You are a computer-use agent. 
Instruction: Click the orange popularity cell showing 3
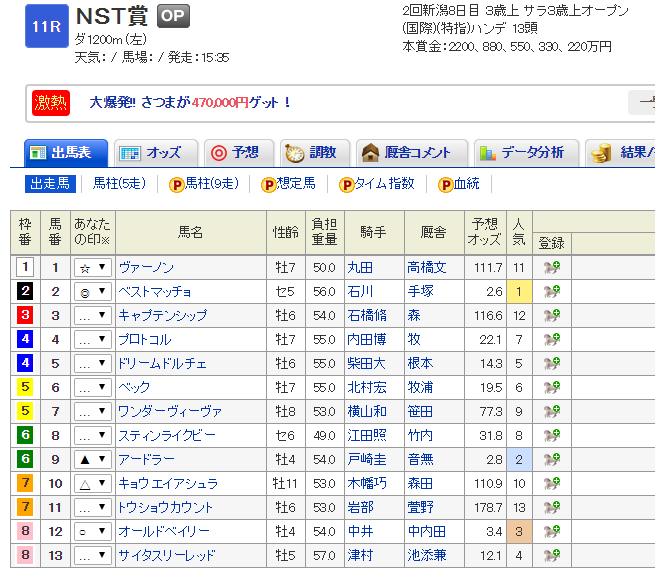click(519, 532)
